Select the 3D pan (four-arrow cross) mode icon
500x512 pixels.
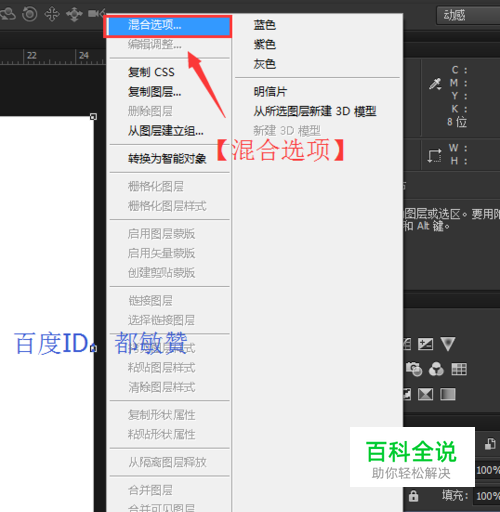[52, 14]
